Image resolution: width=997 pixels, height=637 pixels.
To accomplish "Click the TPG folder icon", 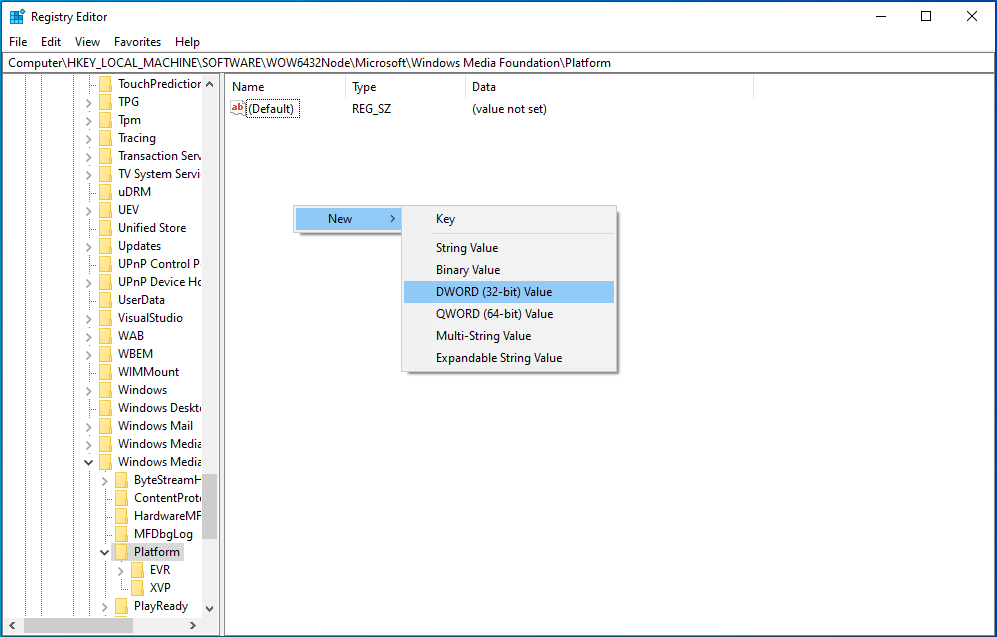I will click(x=106, y=102).
